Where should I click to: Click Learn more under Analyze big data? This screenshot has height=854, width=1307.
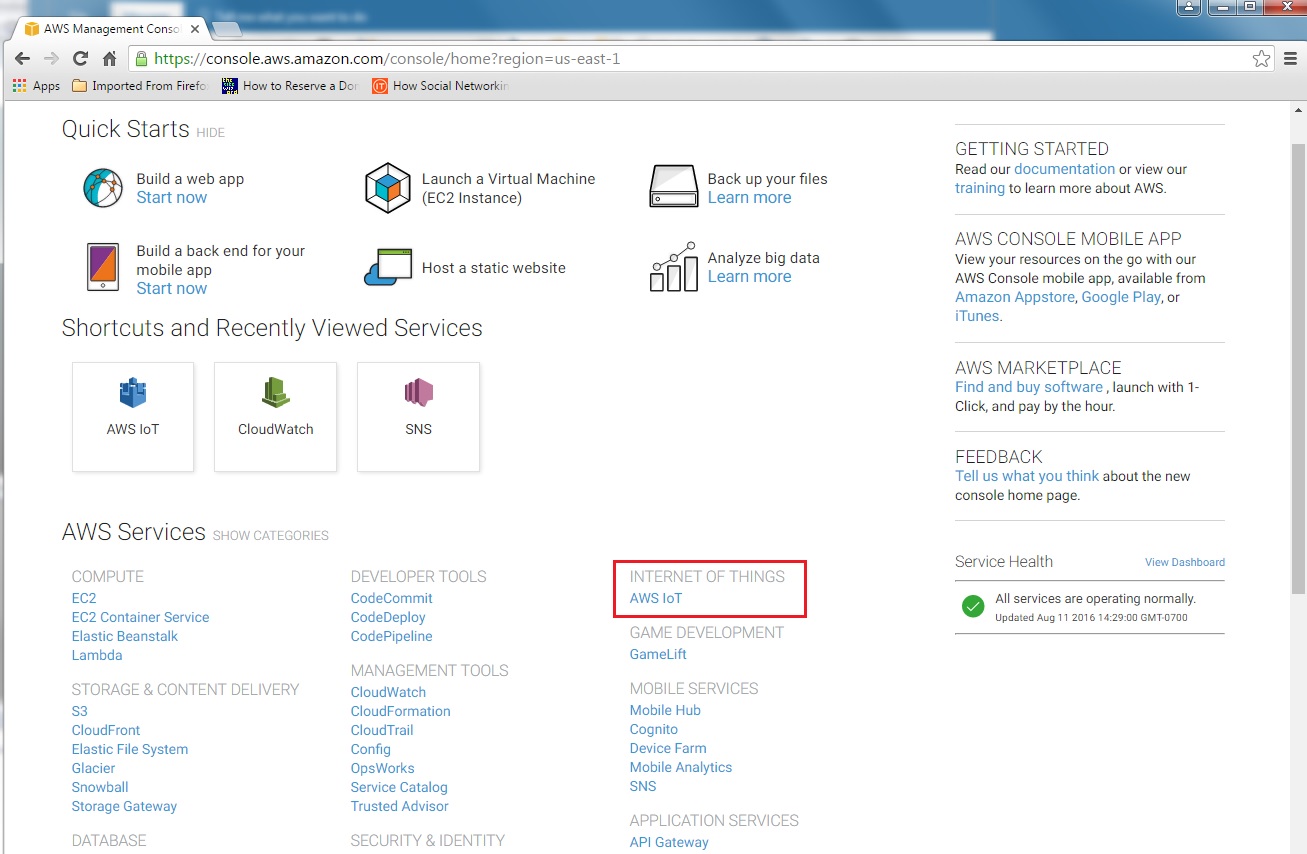pyautogui.click(x=749, y=277)
